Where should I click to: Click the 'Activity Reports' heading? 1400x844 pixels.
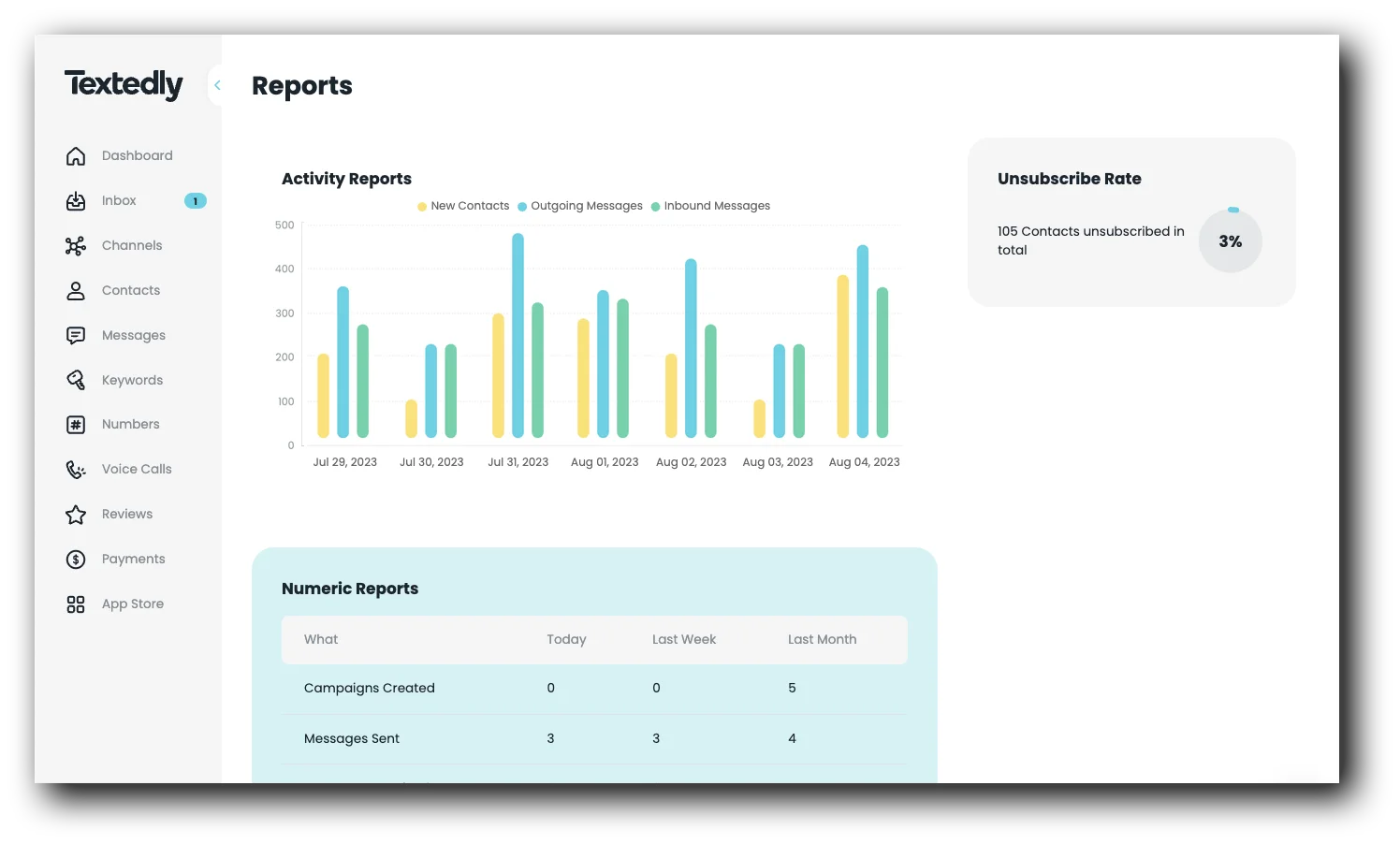[x=346, y=179]
